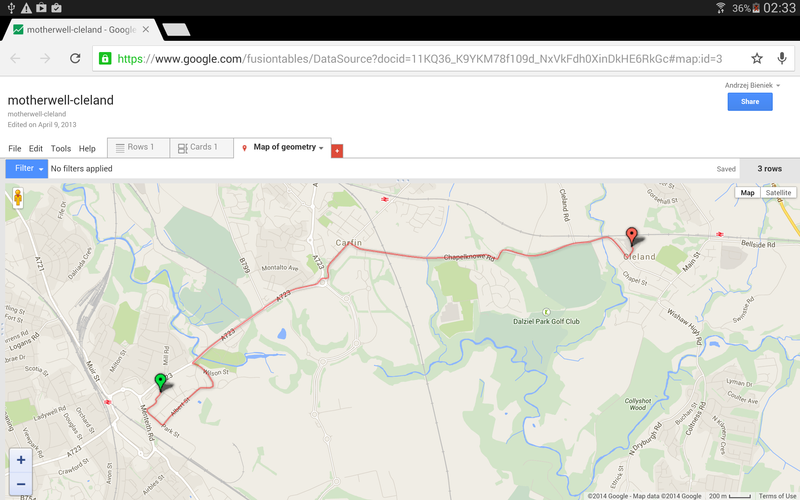Click the Chapelknowe Rd label on the route
Screen dimensions: 800x500
point(469,257)
